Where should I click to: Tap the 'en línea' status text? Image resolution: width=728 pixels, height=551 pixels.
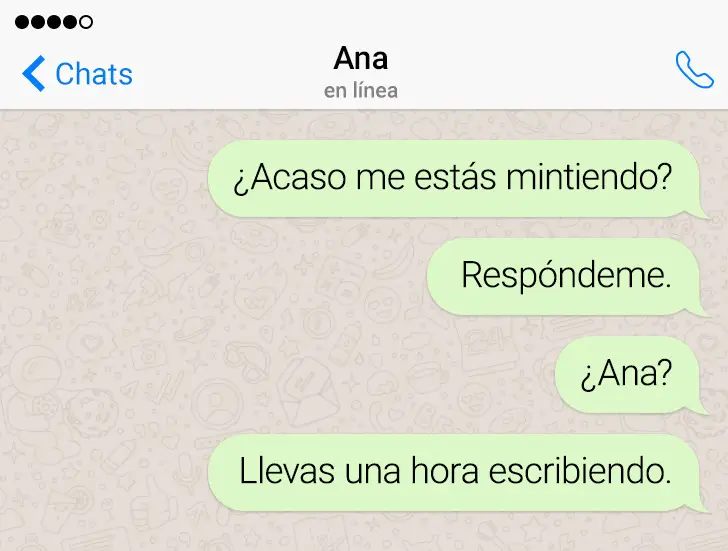(x=361, y=91)
